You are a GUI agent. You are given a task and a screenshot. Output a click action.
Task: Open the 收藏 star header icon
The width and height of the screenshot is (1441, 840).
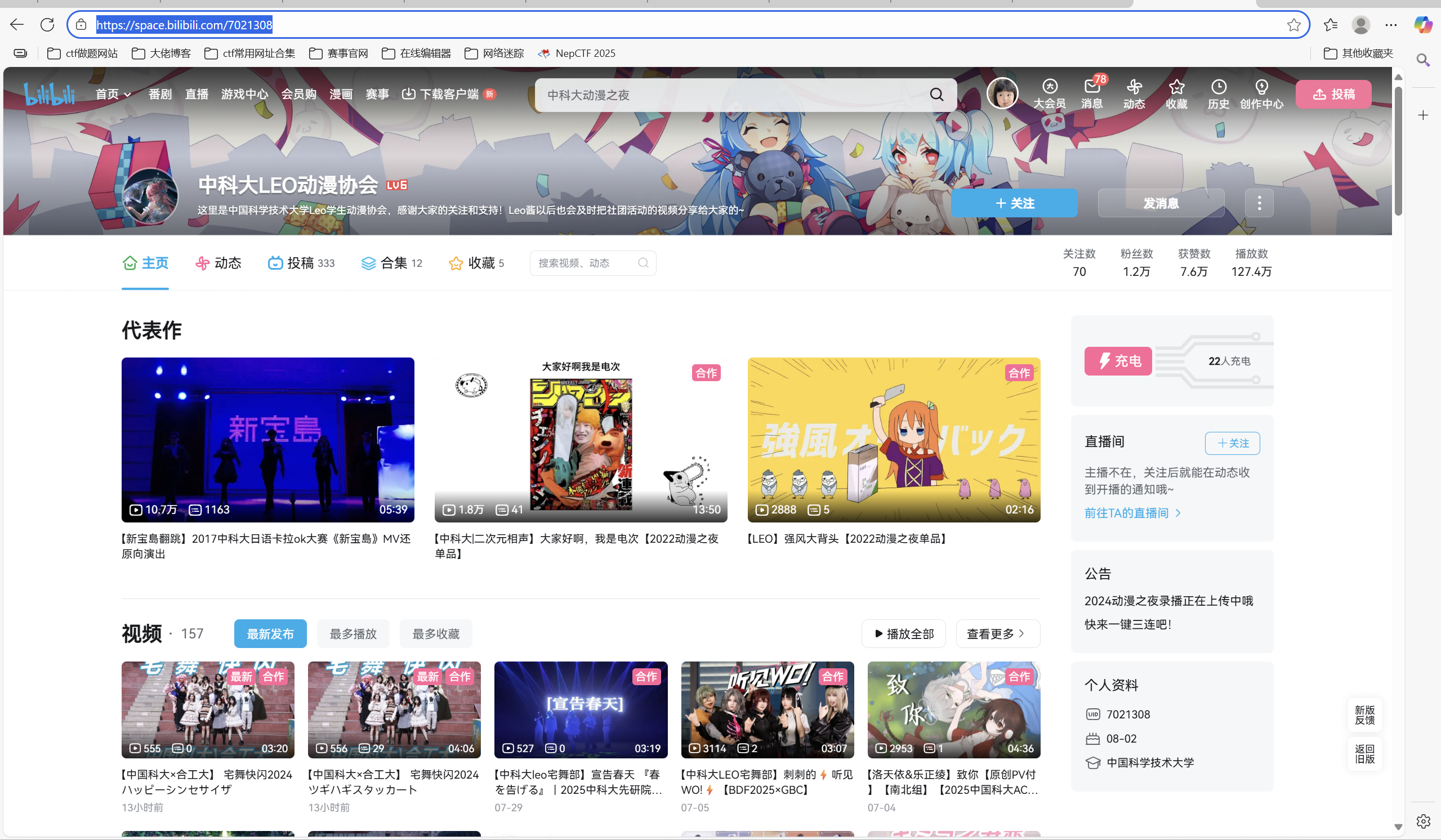1176,95
